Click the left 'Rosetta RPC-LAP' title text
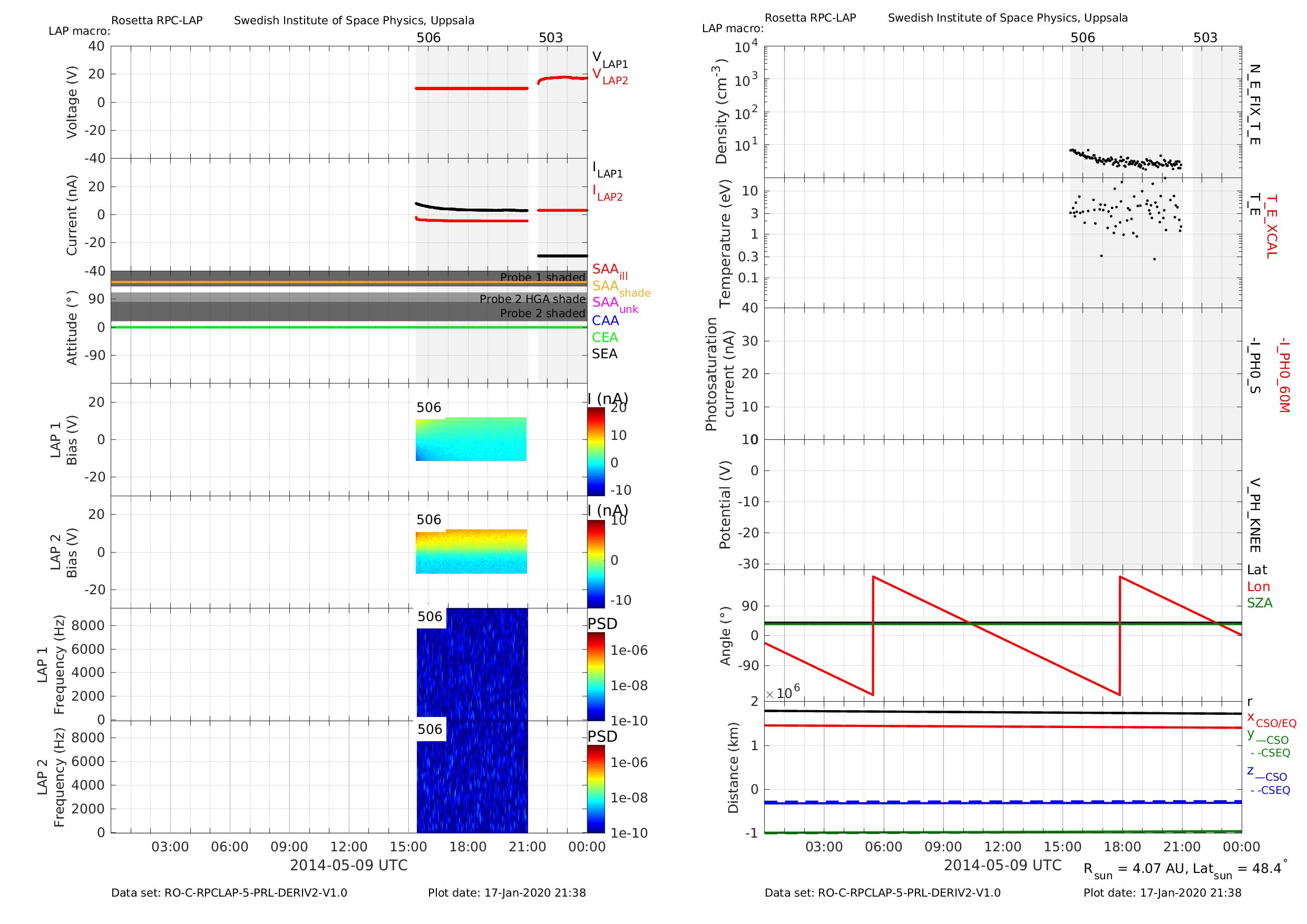The width and height of the screenshot is (1307, 924). coord(157,21)
